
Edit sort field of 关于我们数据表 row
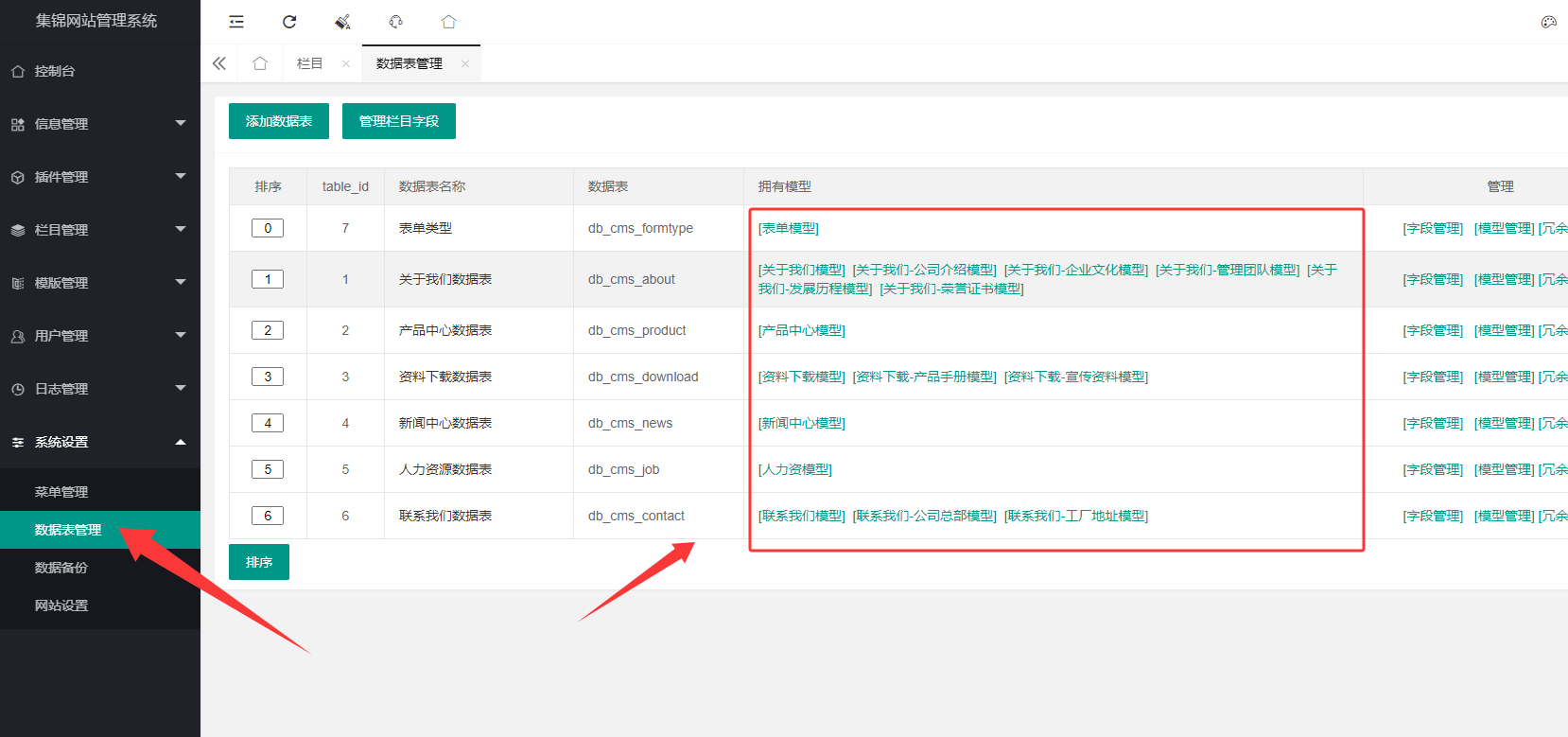pos(268,279)
